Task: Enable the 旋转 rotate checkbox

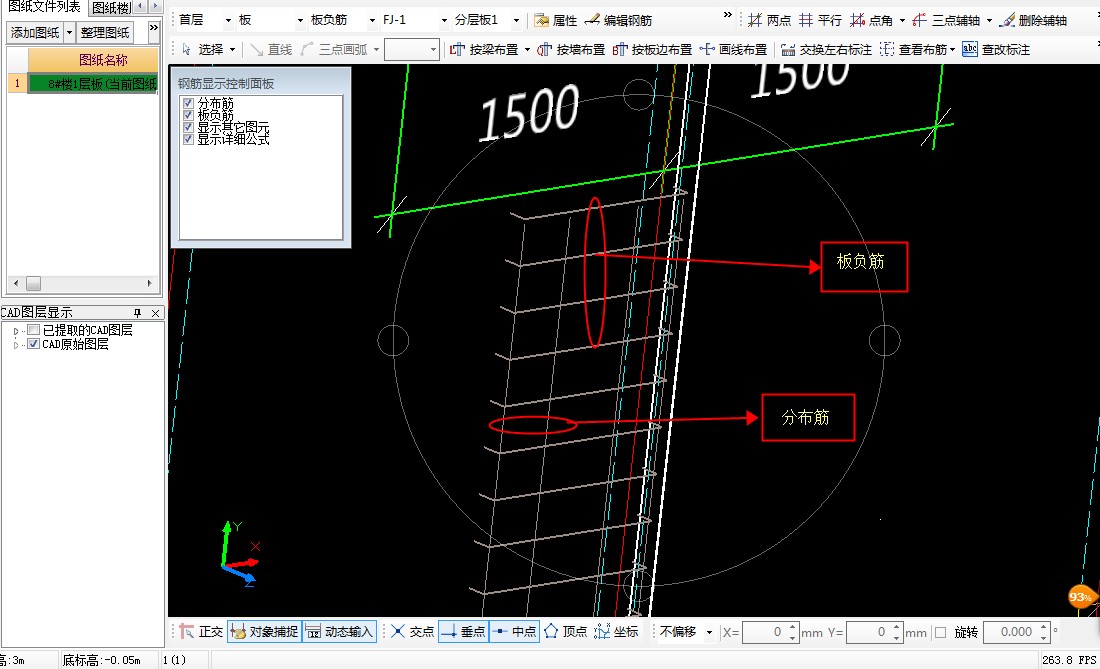Action: pyautogui.click(x=941, y=632)
